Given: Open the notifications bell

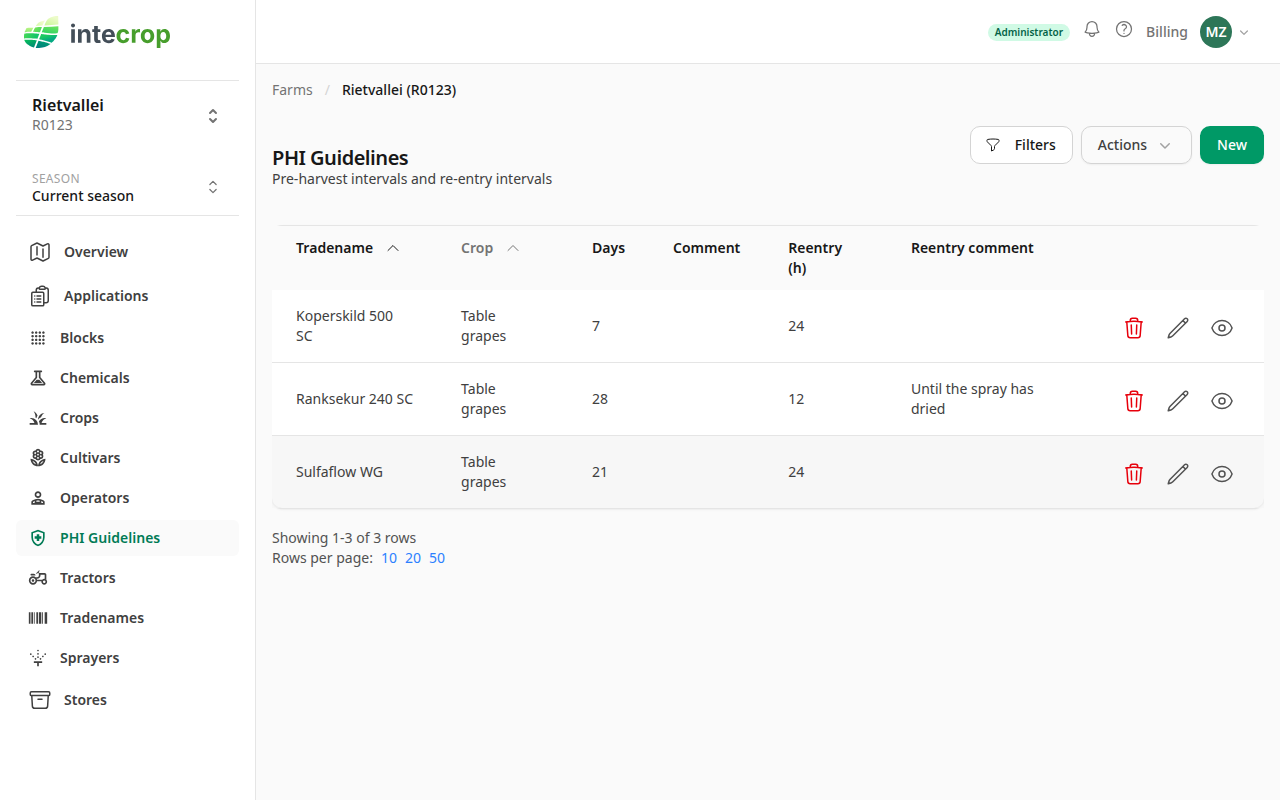Looking at the screenshot, I should tap(1092, 30).
